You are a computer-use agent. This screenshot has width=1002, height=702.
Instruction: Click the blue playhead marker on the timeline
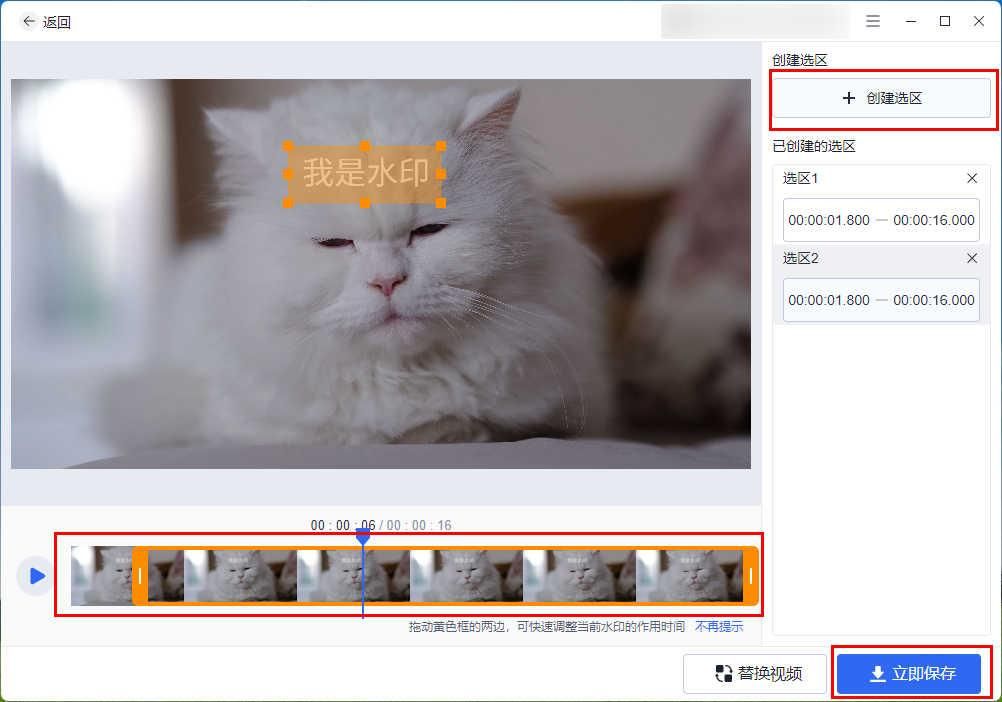362,537
